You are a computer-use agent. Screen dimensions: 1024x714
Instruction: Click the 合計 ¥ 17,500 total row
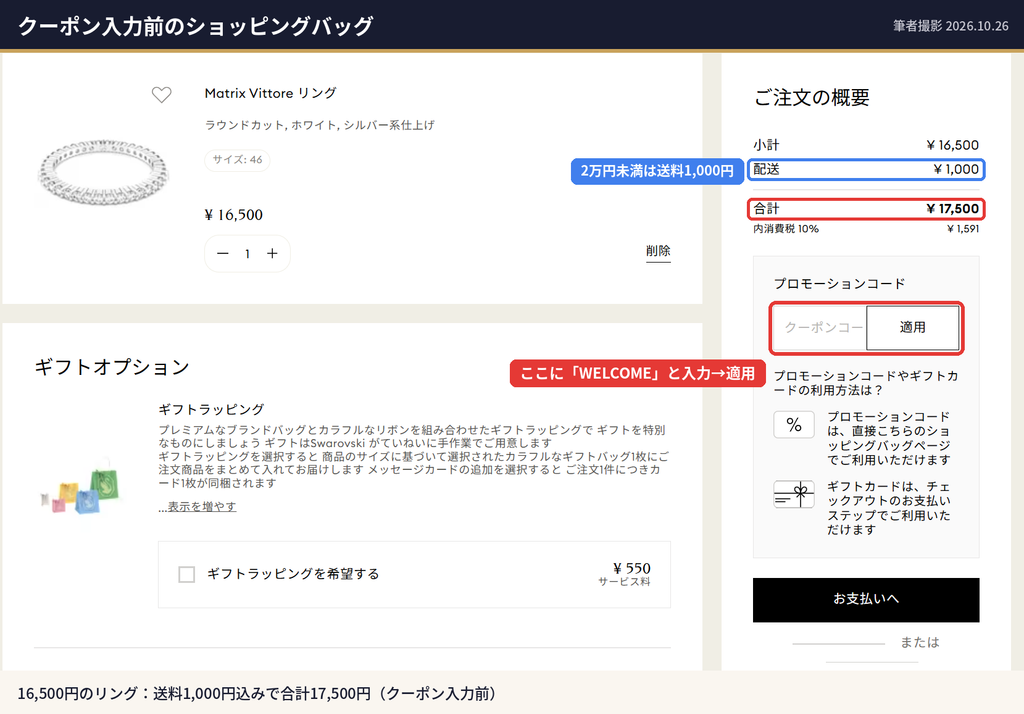pyautogui.click(x=866, y=209)
